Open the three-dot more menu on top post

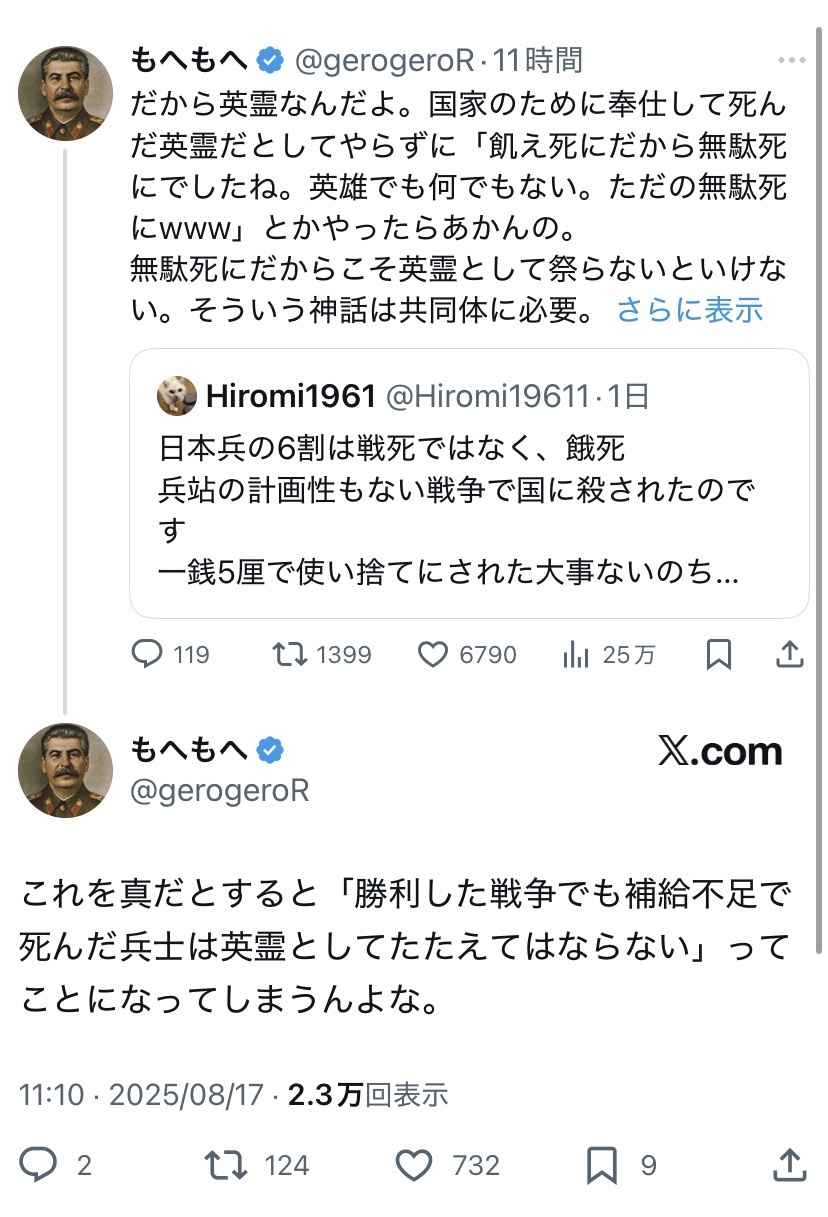[x=790, y=60]
